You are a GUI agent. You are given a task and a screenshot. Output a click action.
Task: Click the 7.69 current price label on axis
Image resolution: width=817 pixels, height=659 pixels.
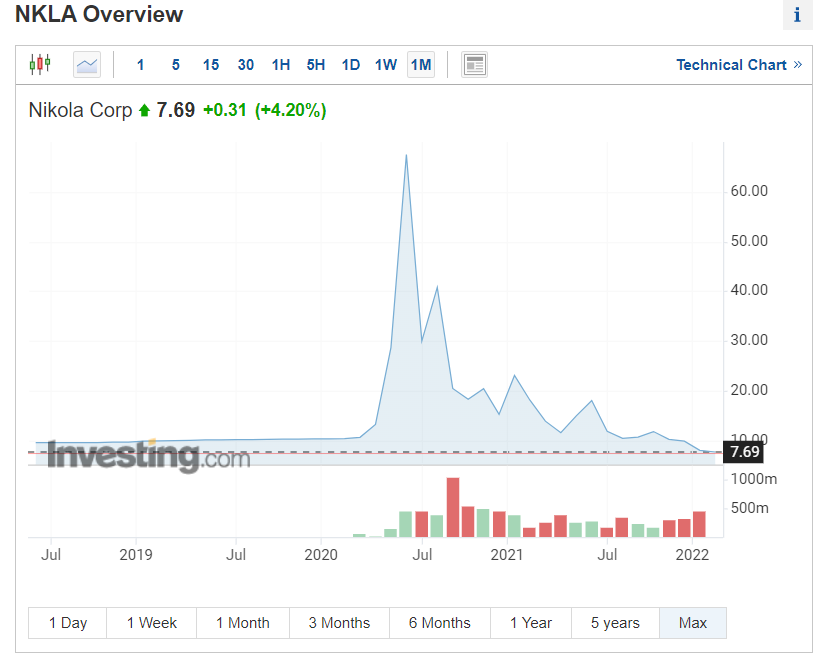744,452
